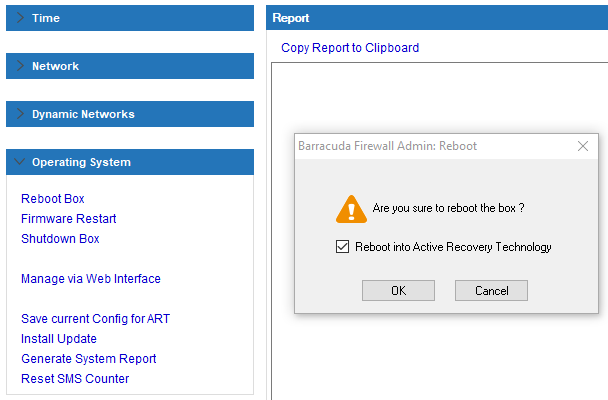Click the Reboot dialog title bar
The width and height of the screenshot is (608, 400).
click(x=434, y=146)
